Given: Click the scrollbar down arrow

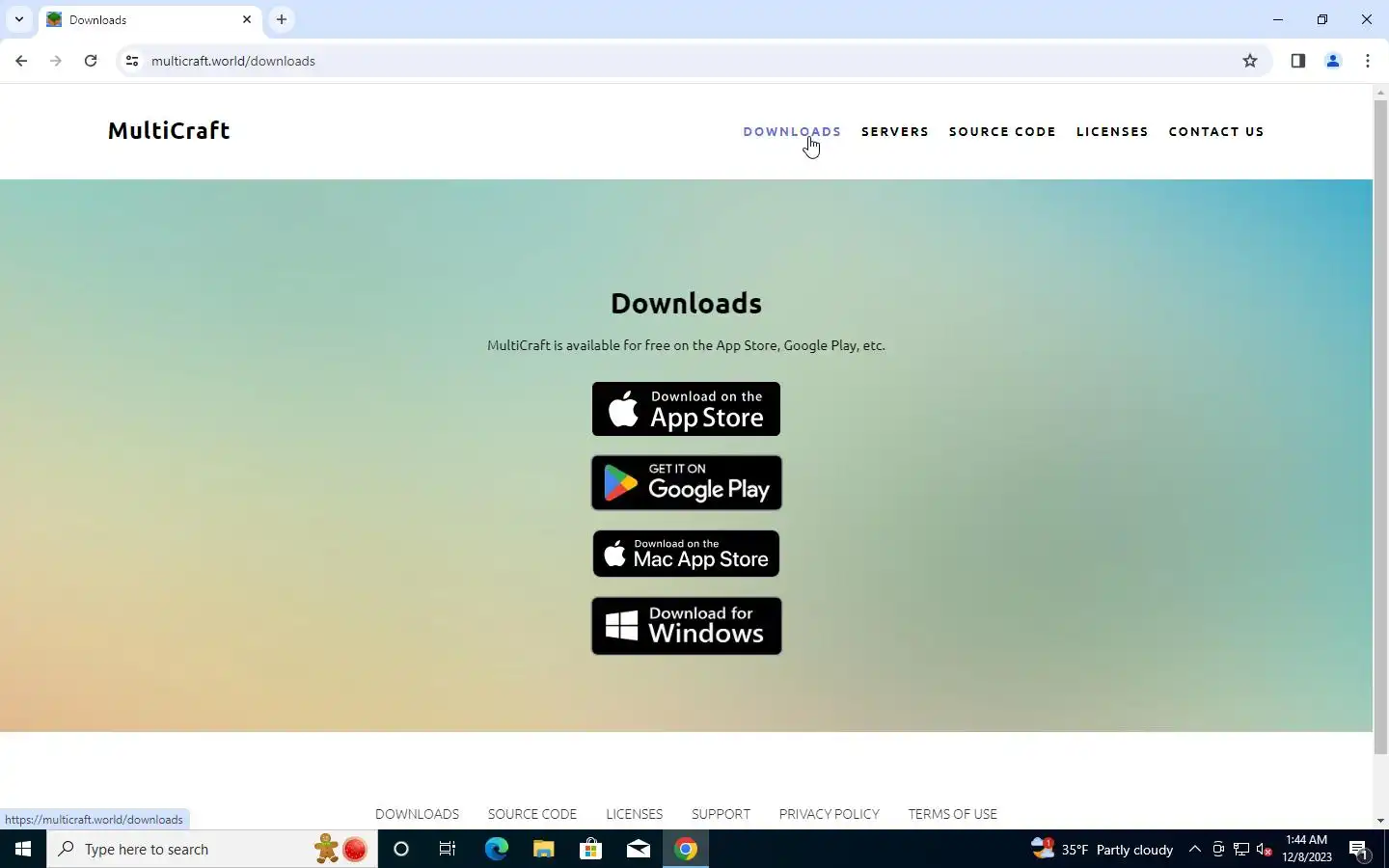Looking at the screenshot, I should point(1380,821).
